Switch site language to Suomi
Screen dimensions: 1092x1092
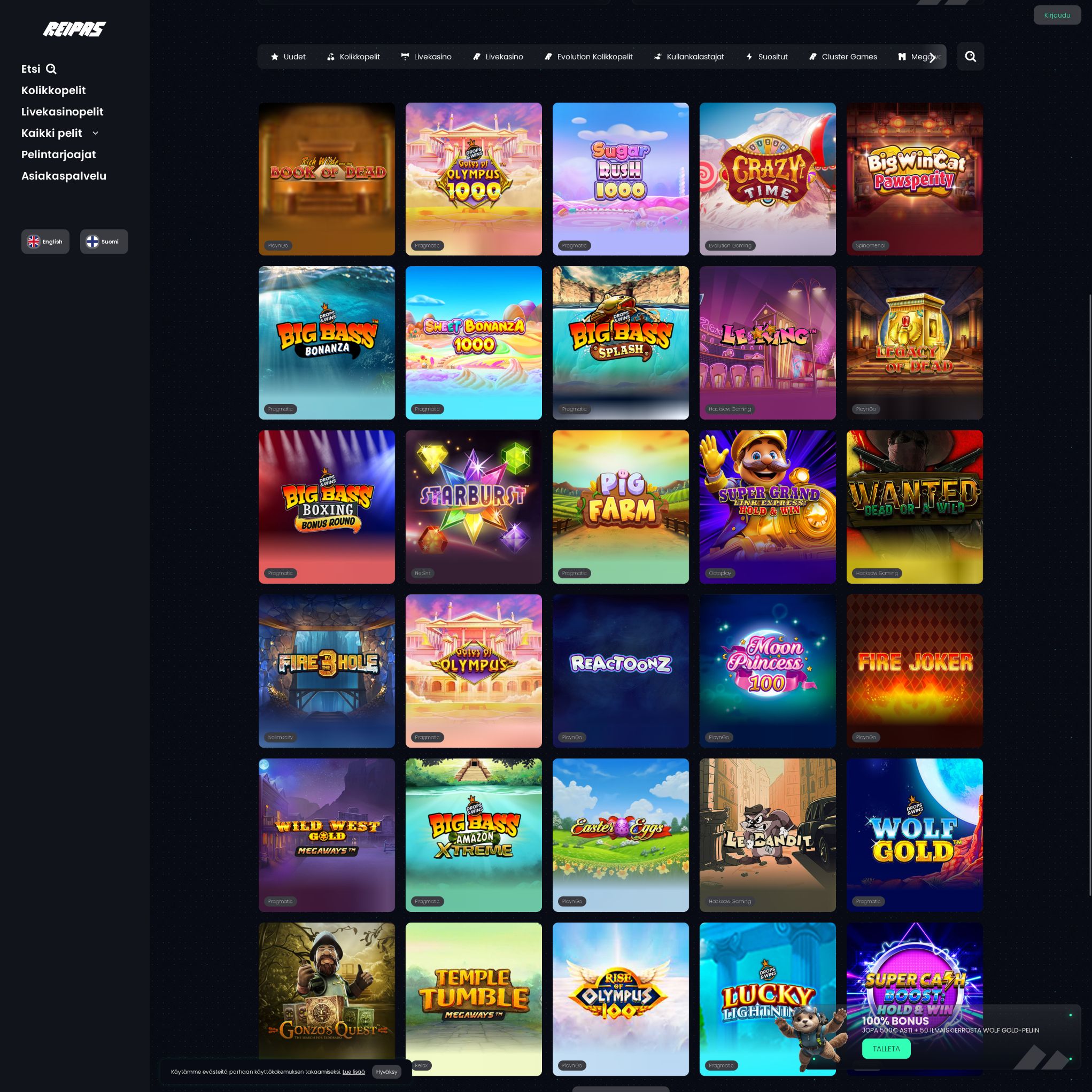click(x=104, y=242)
